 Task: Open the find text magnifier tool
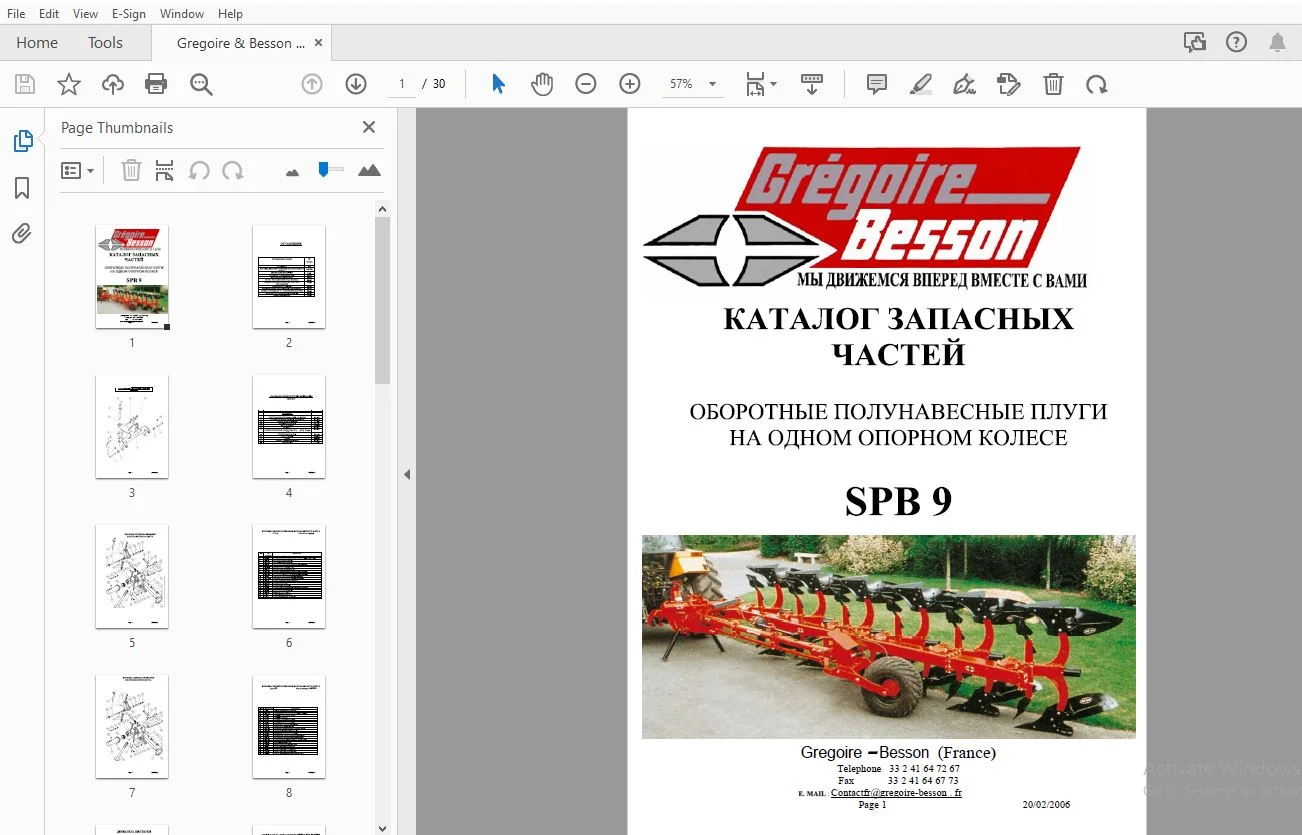tap(201, 84)
